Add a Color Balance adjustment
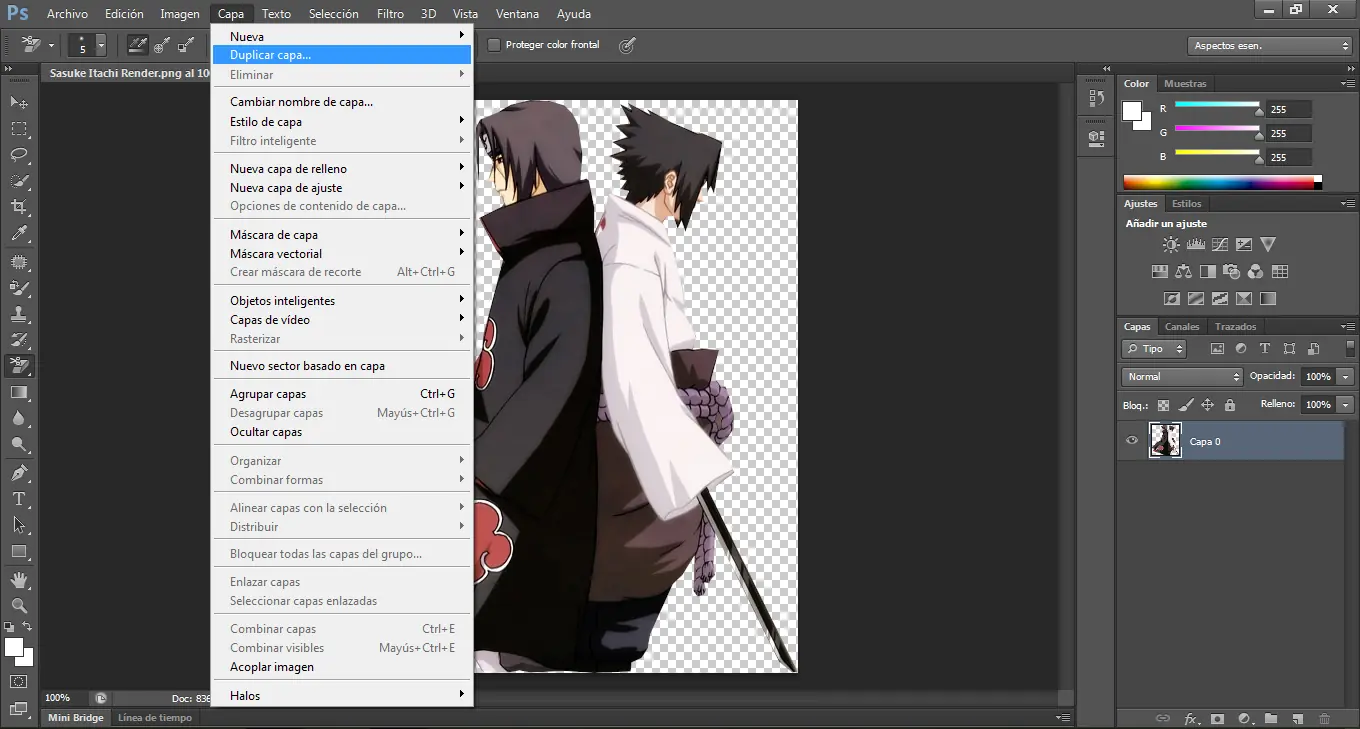The height and width of the screenshot is (729, 1360). tap(1184, 271)
